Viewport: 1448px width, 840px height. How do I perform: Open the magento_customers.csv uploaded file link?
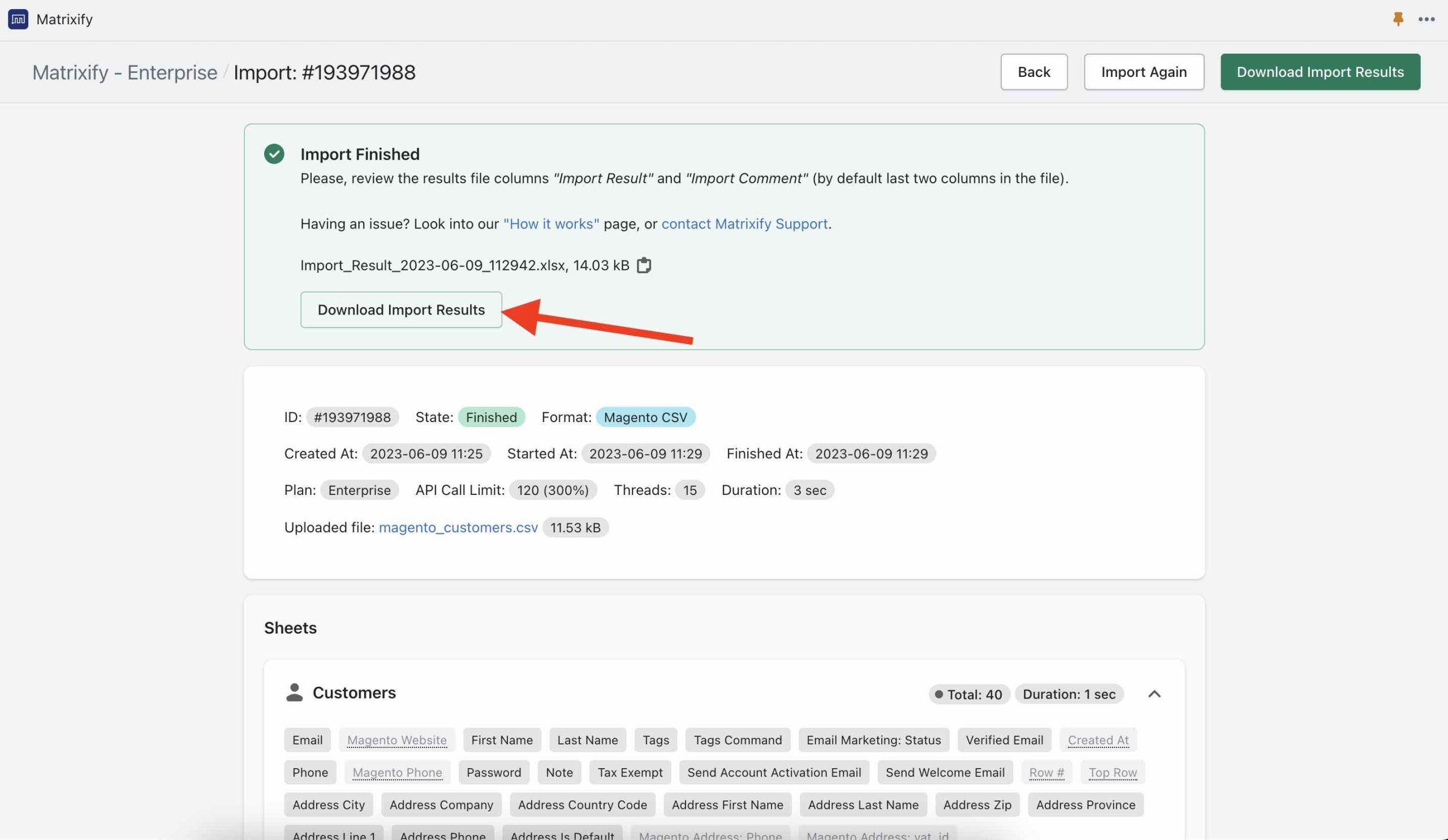click(x=458, y=527)
